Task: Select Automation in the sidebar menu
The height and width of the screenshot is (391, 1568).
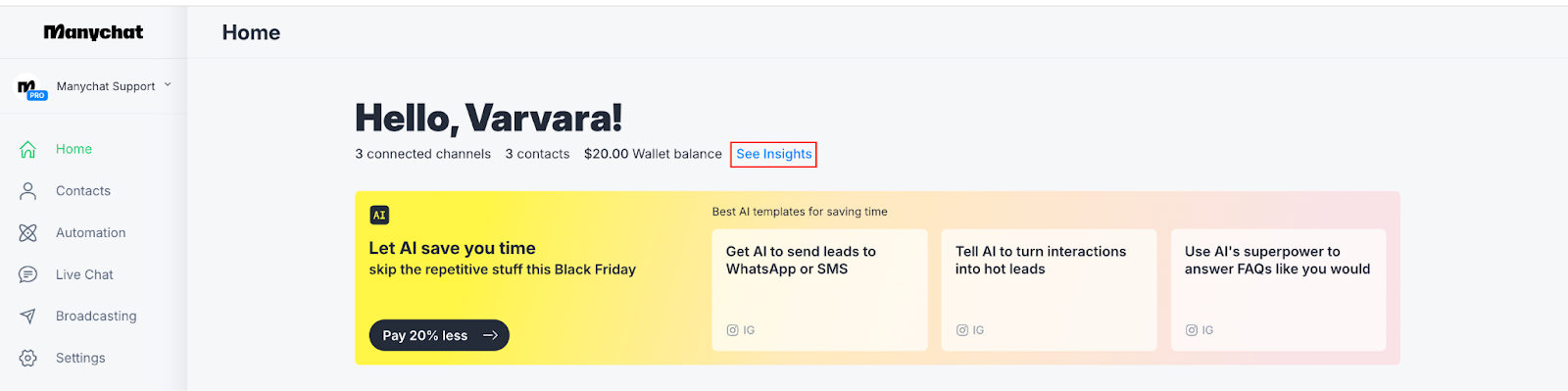Action: [x=91, y=233]
